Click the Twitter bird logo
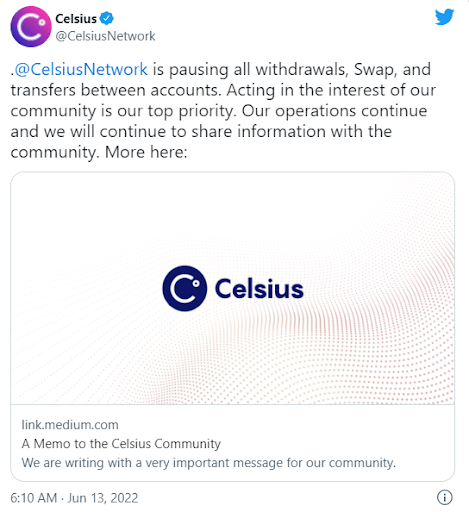This screenshot has height=512, width=469. [x=444, y=17]
